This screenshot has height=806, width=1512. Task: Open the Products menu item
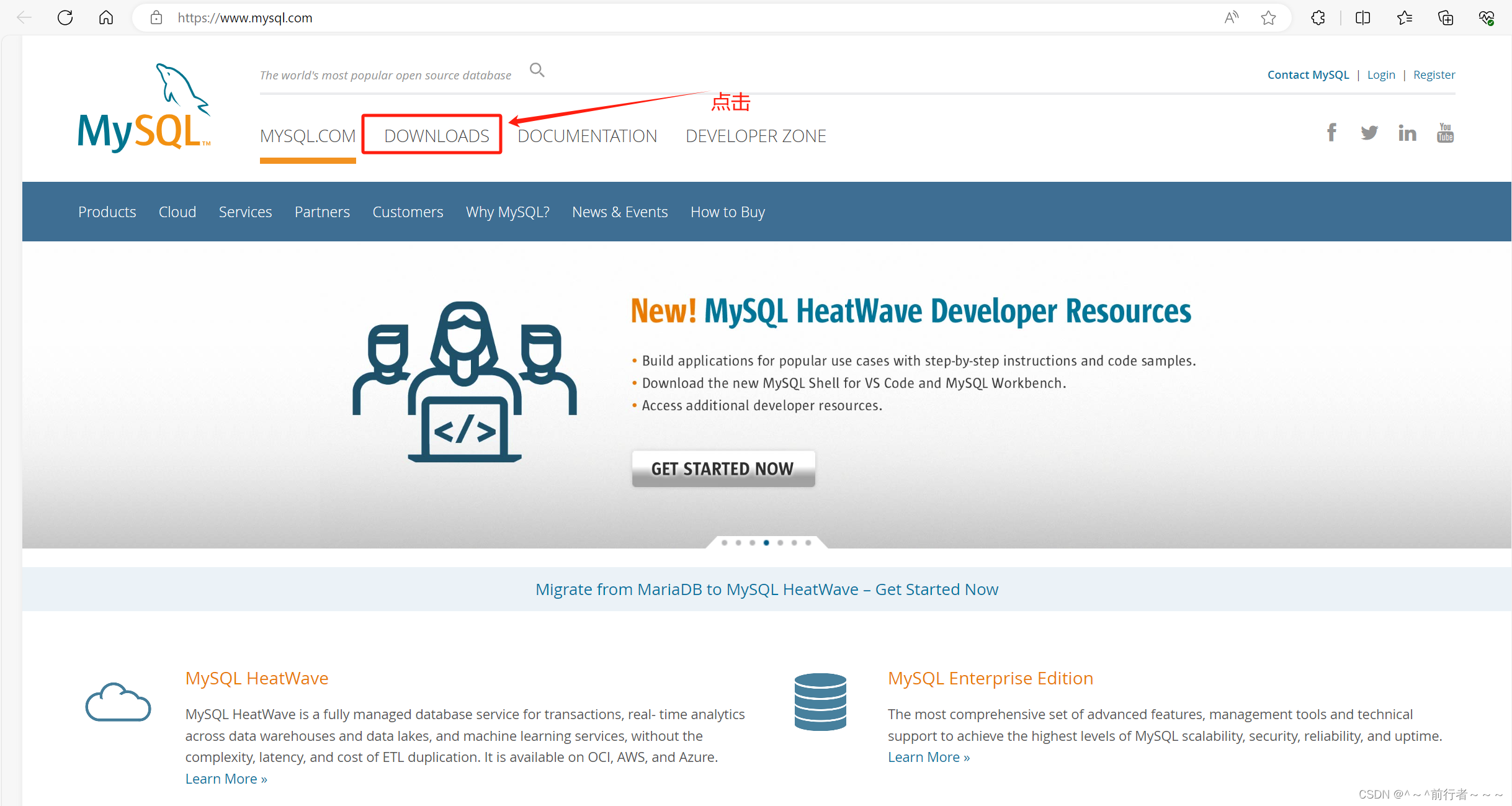click(x=107, y=212)
